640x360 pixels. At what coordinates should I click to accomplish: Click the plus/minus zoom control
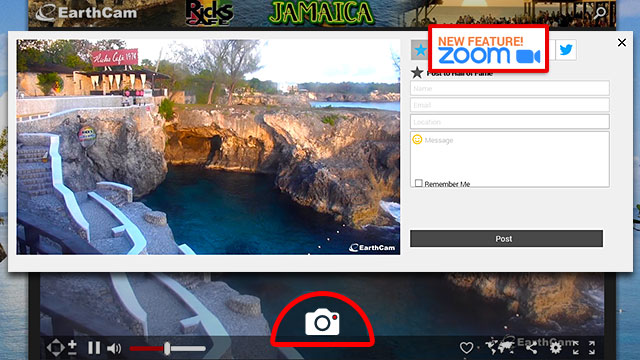pos(72,347)
